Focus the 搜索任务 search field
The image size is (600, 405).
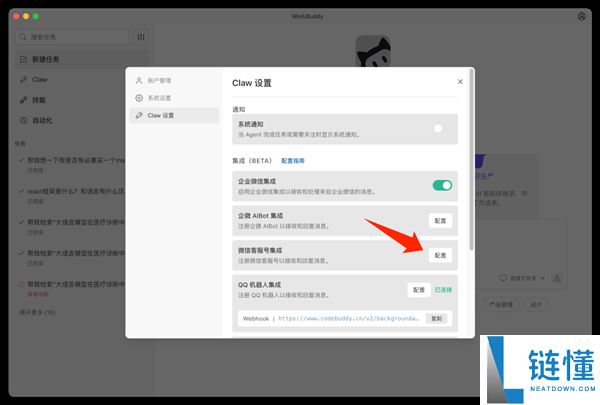click(x=72, y=37)
